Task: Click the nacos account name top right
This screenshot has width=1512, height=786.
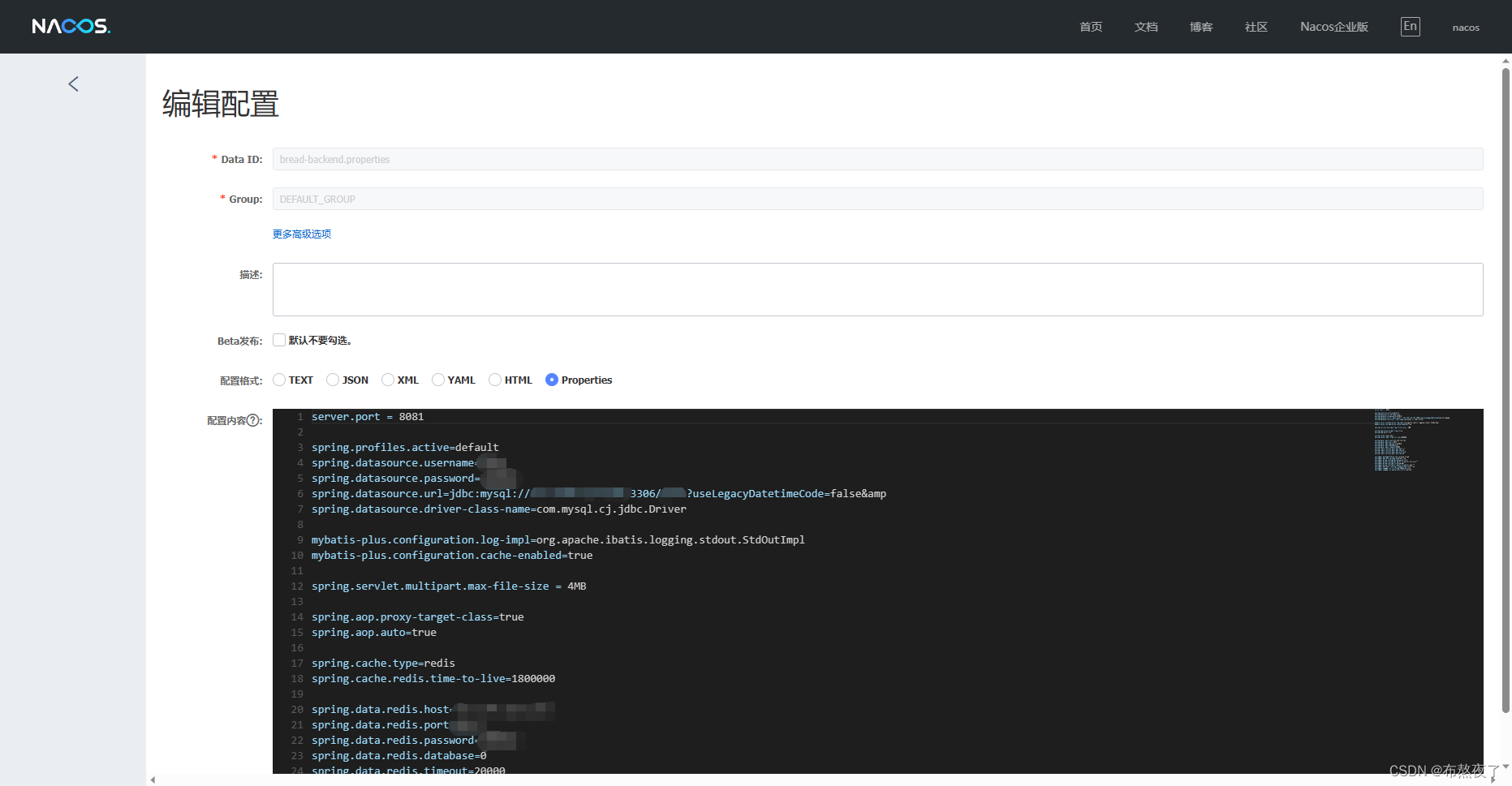Action: (x=1465, y=27)
